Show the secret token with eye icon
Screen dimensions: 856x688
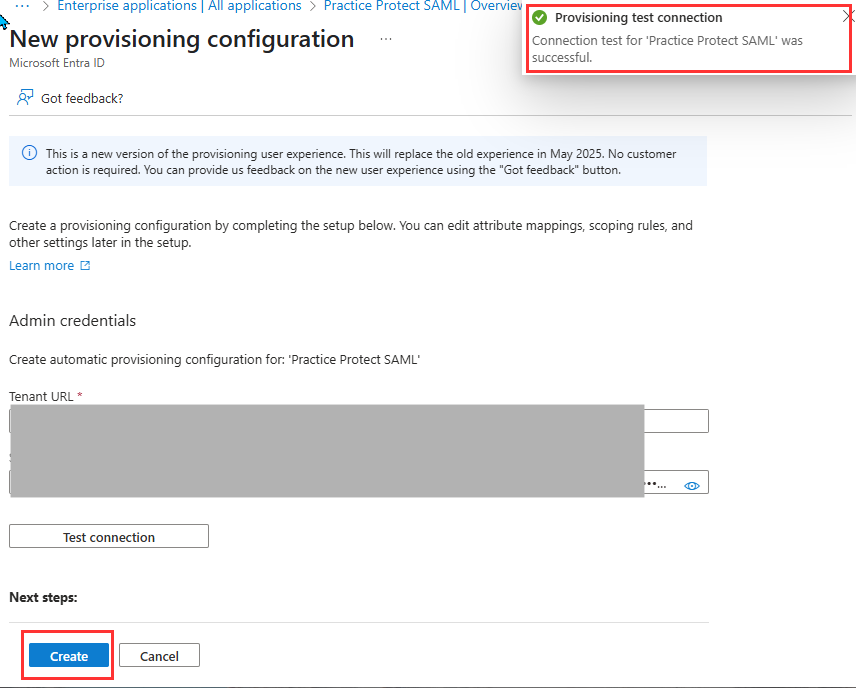[x=692, y=485]
